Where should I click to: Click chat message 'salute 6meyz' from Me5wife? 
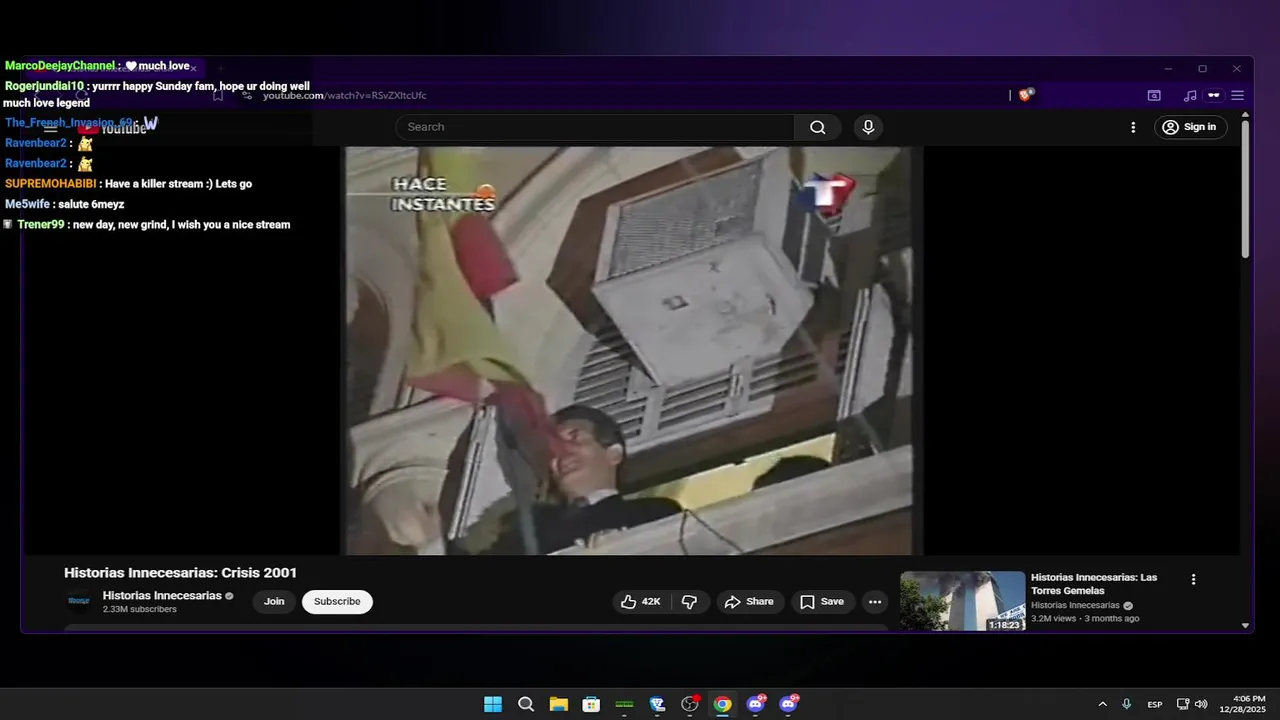pos(91,204)
